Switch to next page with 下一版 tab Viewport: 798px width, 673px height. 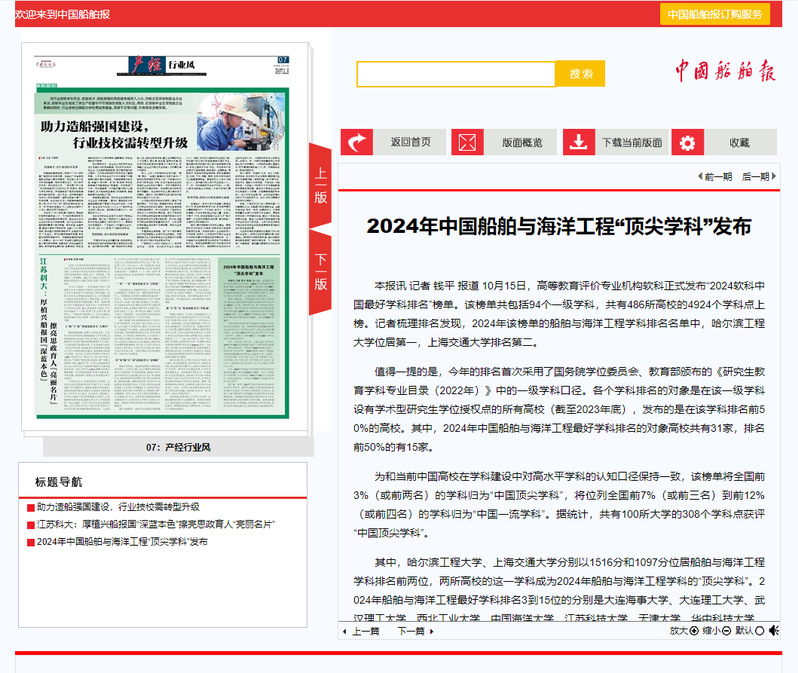click(321, 270)
